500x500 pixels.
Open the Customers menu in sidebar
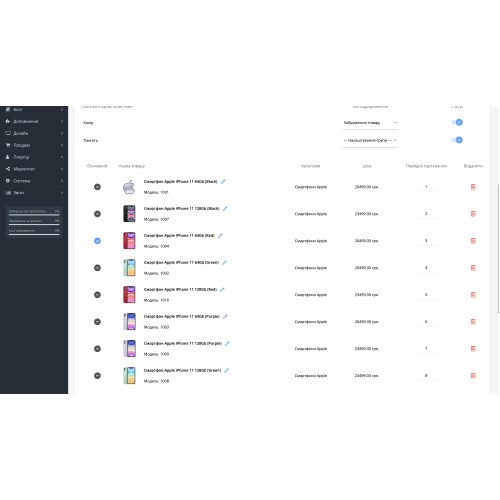[34, 157]
